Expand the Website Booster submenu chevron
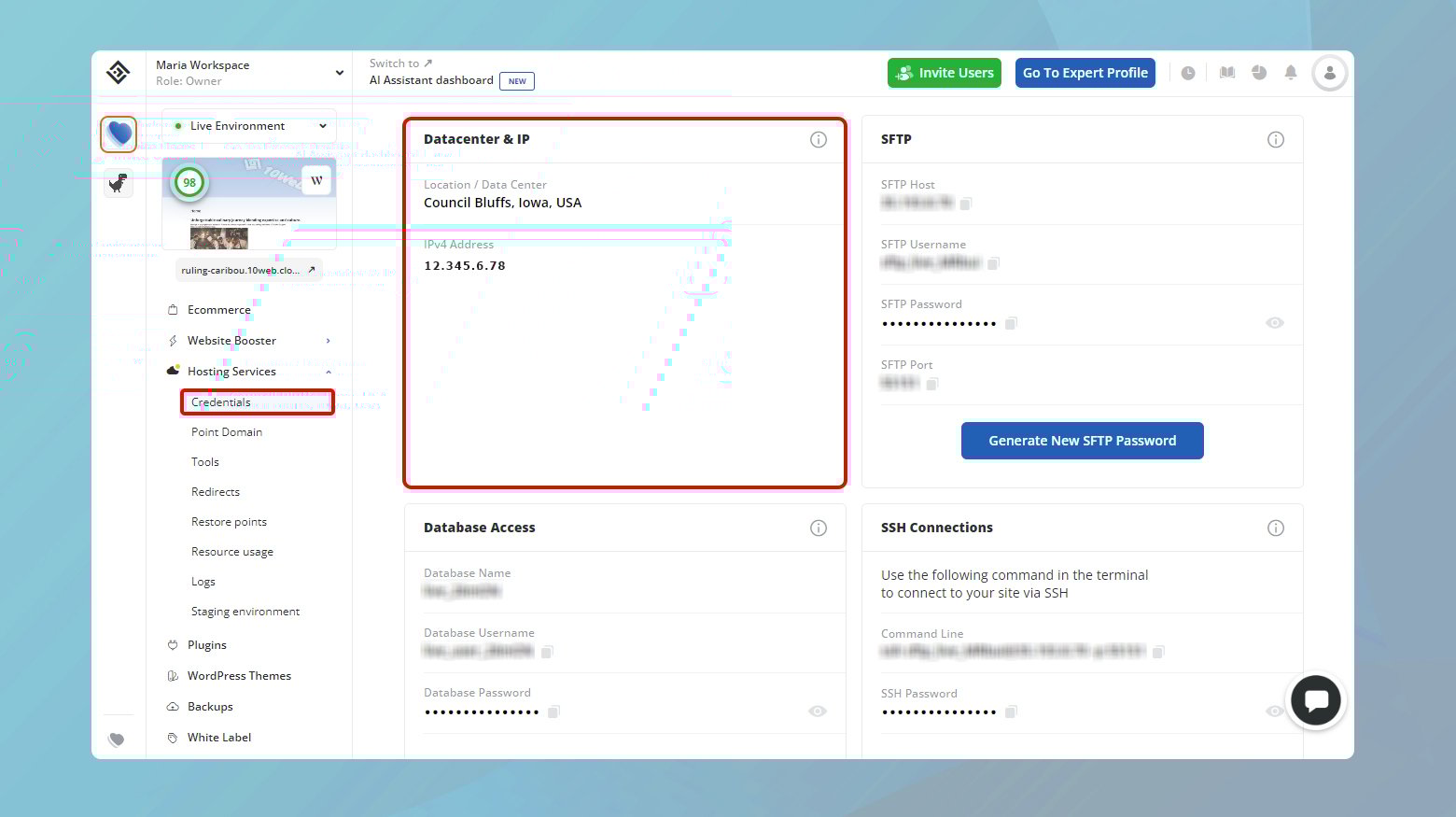 (x=328, y=341)
